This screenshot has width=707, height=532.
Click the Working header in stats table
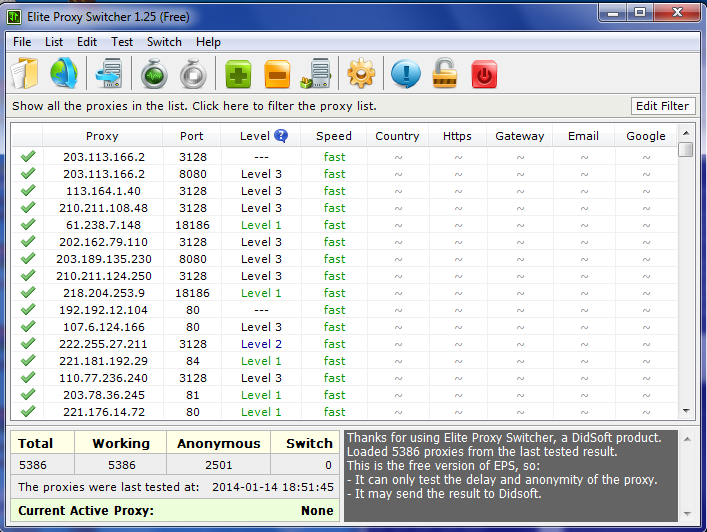(x=121, y=443)
